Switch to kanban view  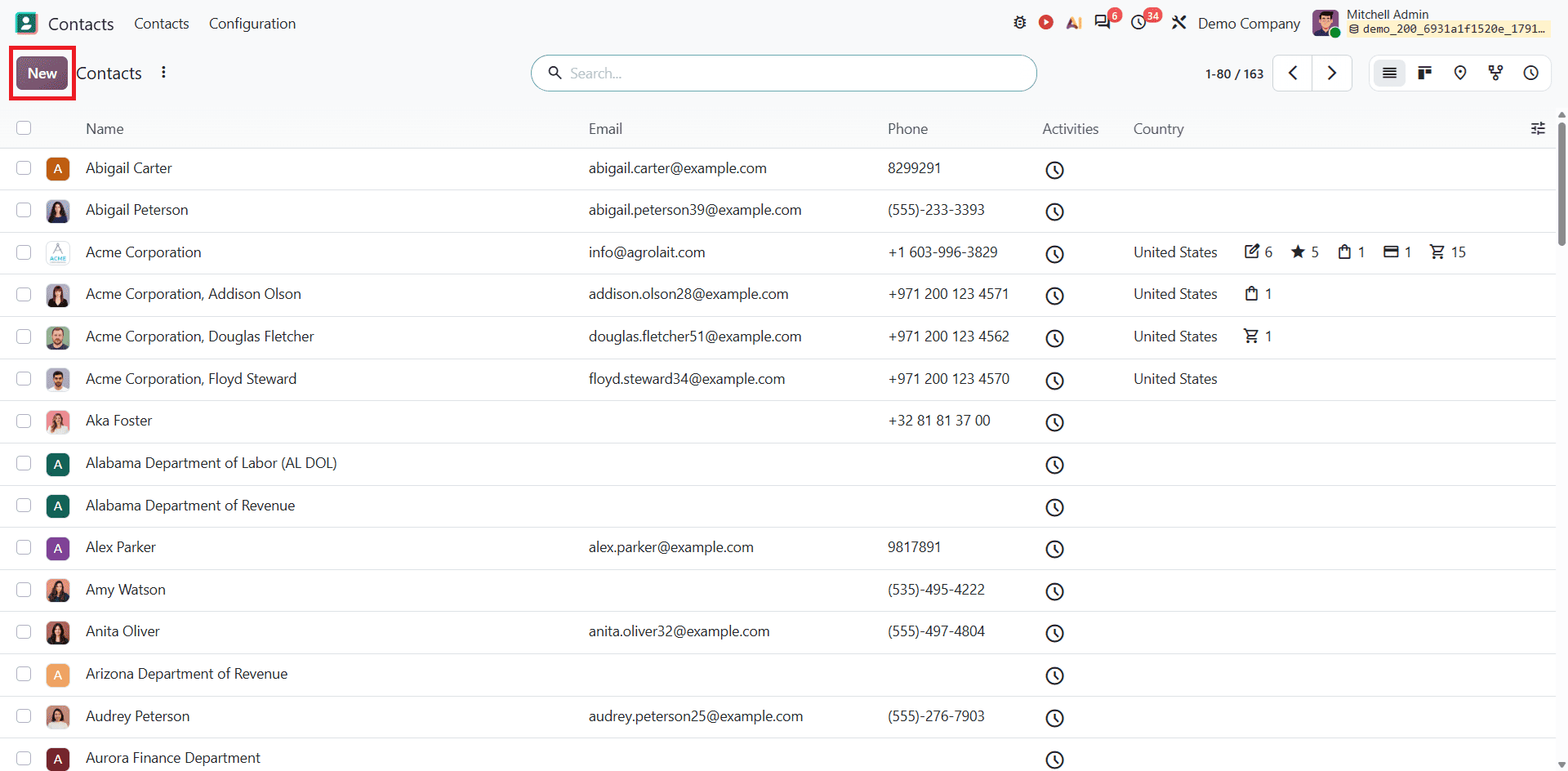coord(1425,74)
